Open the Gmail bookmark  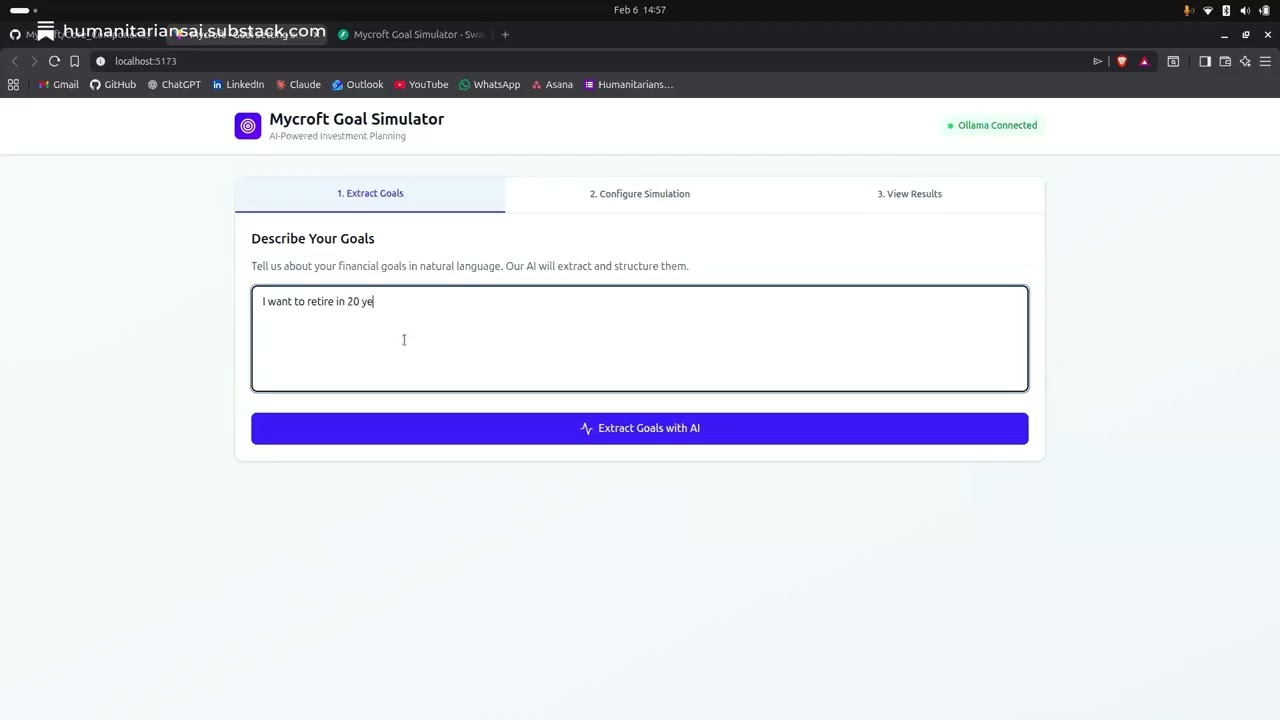click(x=59, y=85)
